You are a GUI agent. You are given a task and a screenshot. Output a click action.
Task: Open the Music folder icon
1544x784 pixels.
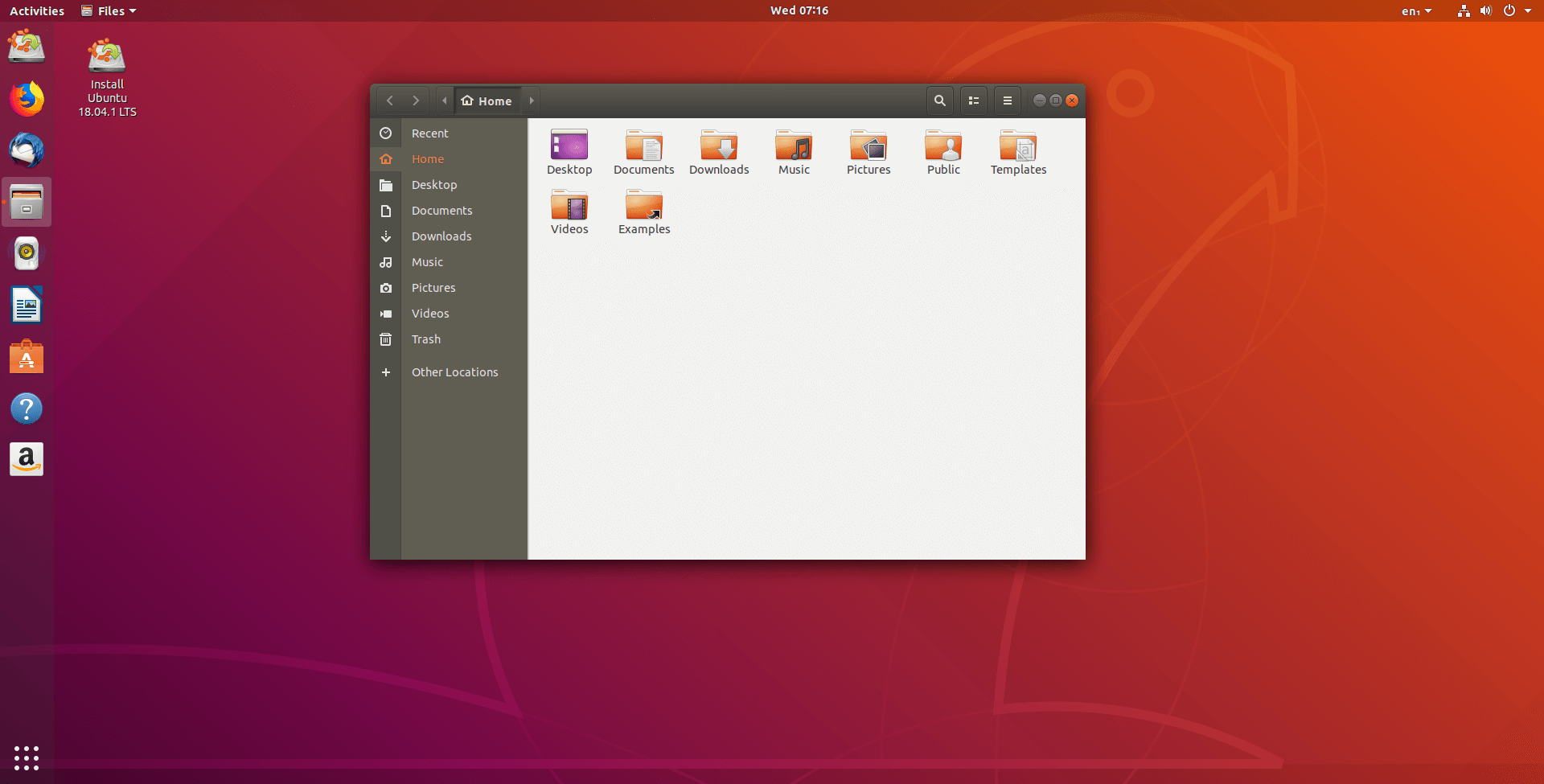click(794, 152)
